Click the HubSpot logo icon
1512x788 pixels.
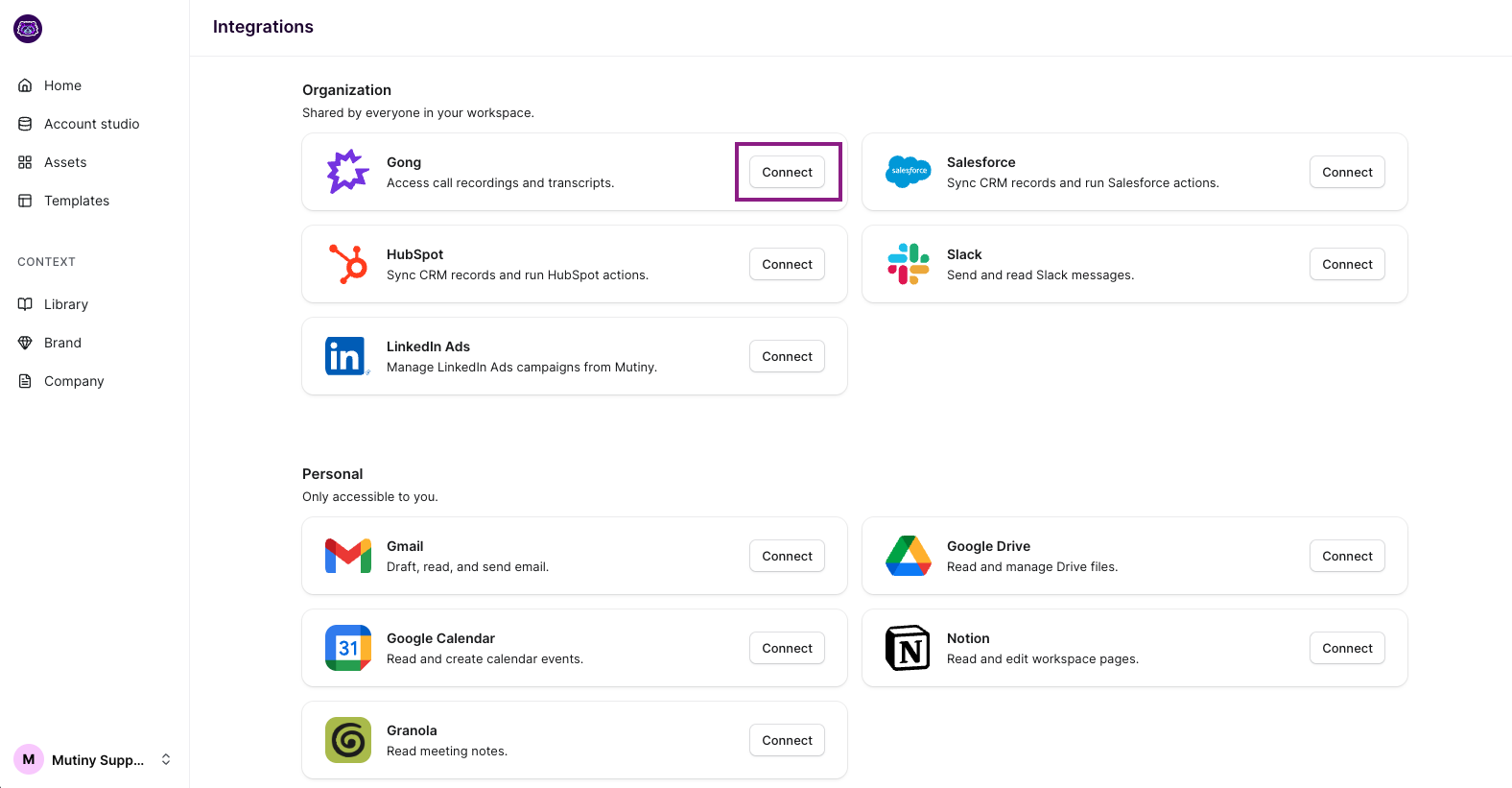348,264
